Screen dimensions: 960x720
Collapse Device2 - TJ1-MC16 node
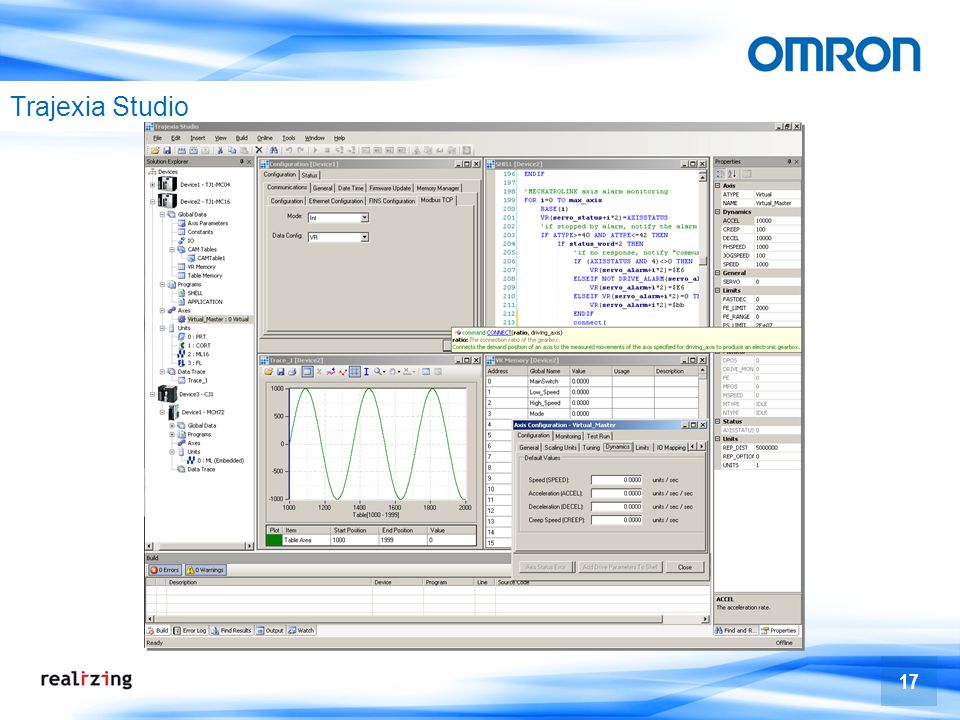153,201
